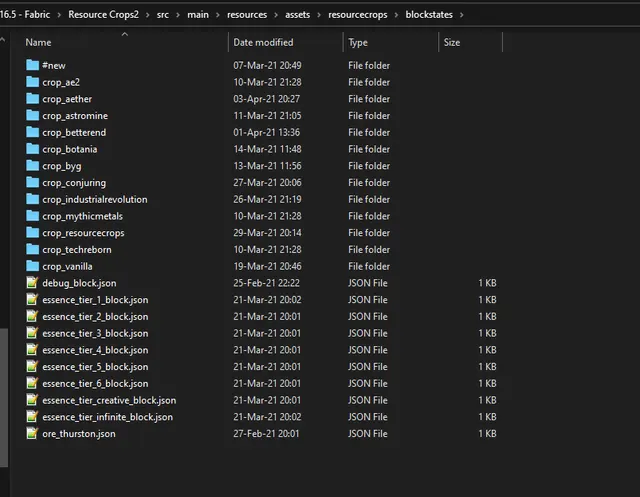Click the crop_byg folder icon
The image size is (640, 497).
coord(32,166)
